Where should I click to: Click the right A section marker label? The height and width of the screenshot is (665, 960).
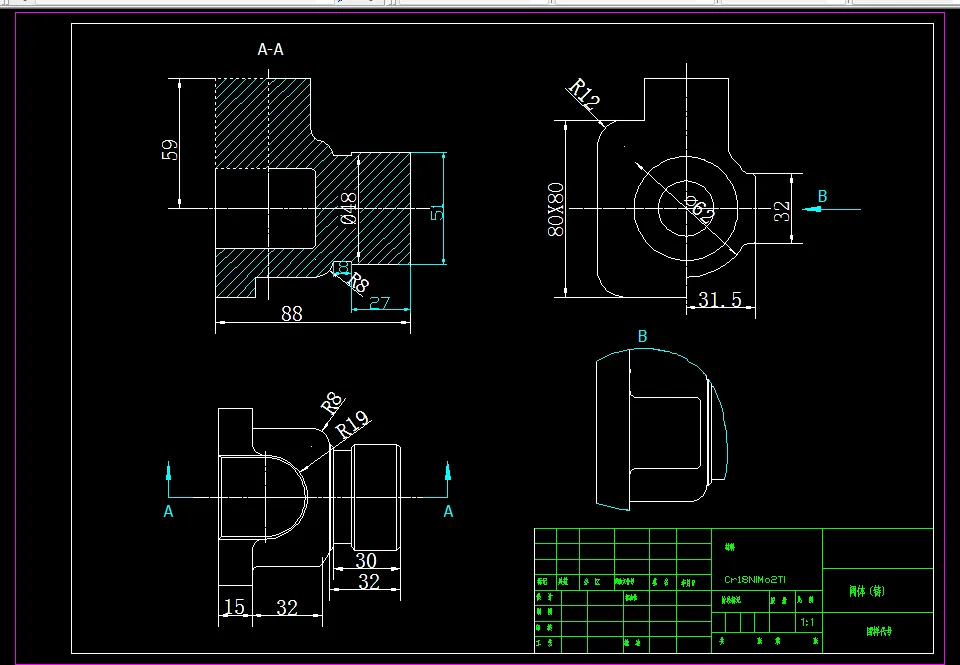point(448,511)
